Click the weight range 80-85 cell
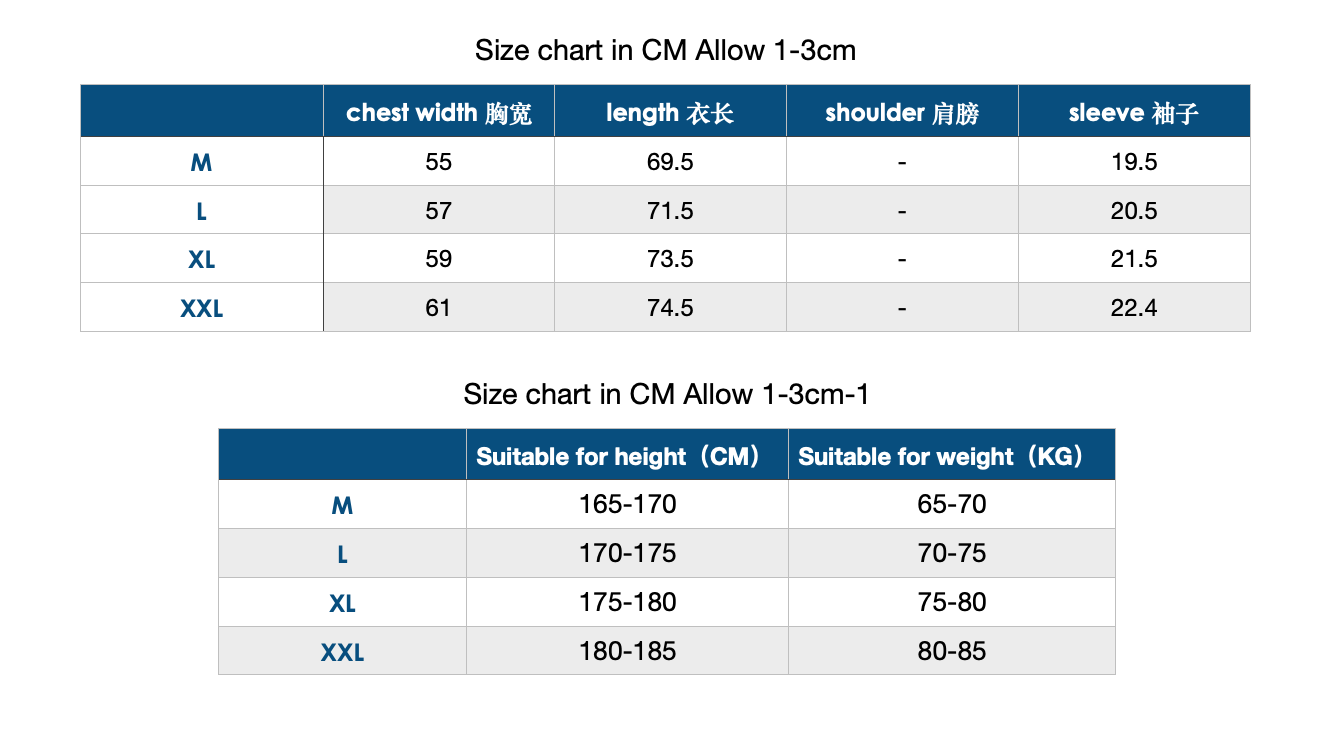 pyautogui.click(x=952, y=651)
